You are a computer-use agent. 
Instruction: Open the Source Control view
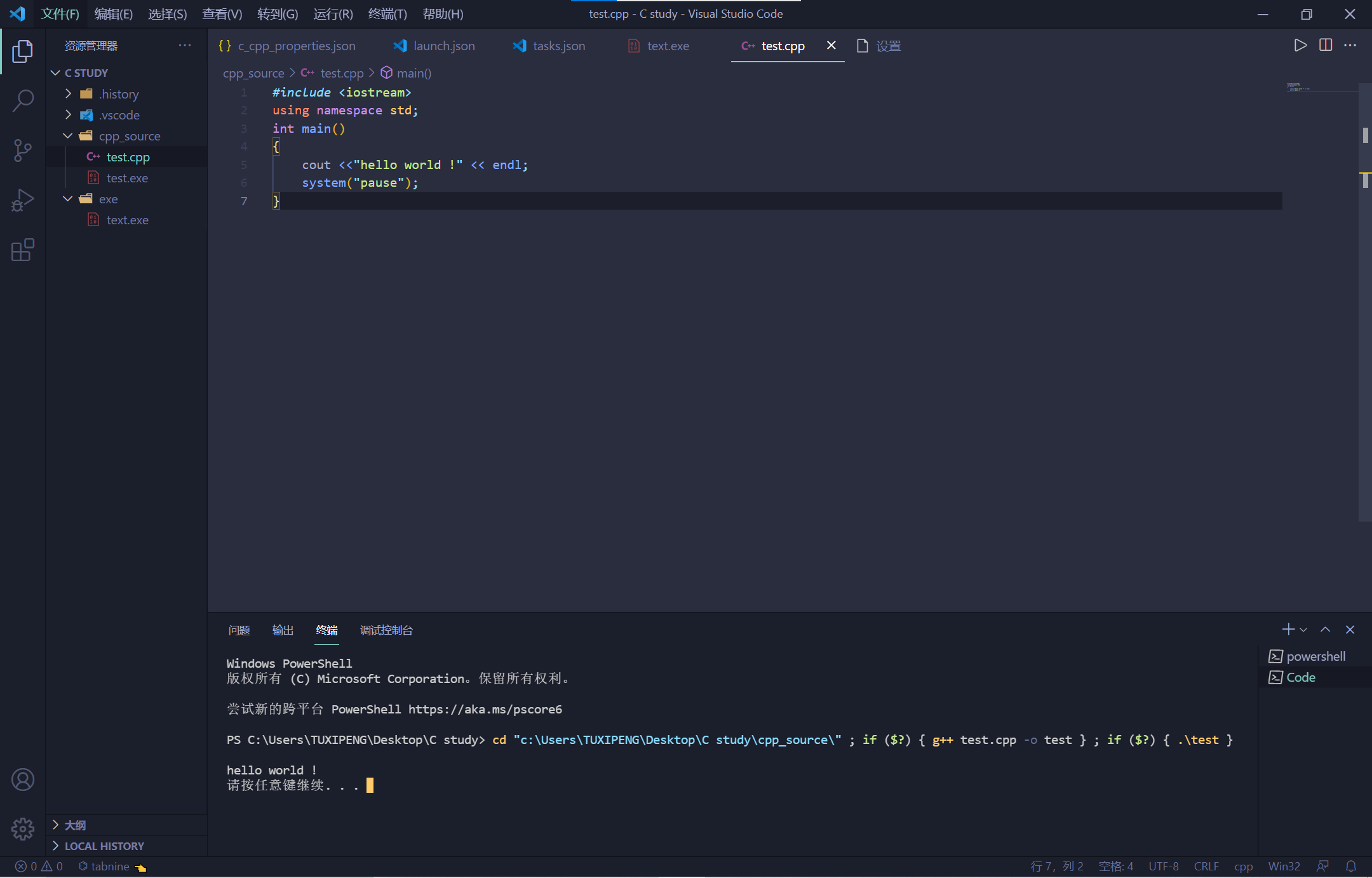(23, 150)
